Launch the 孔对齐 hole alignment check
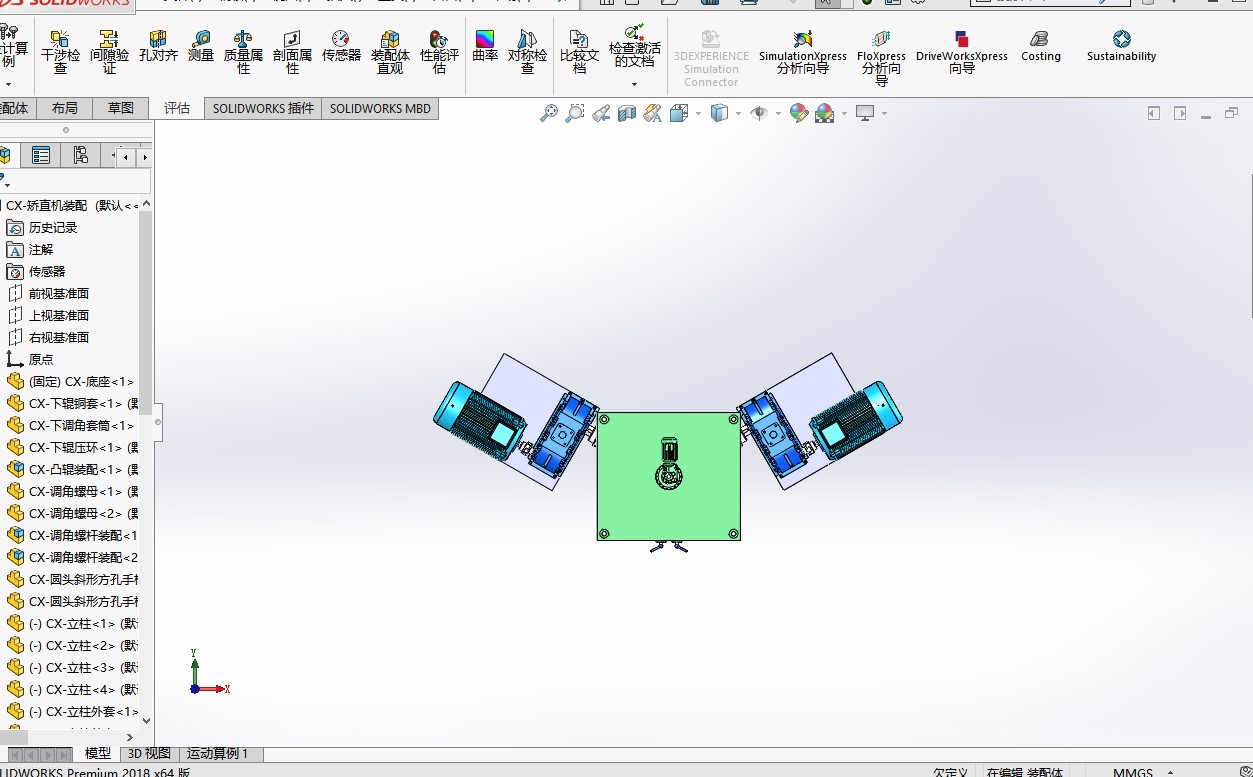 point(158,47)
